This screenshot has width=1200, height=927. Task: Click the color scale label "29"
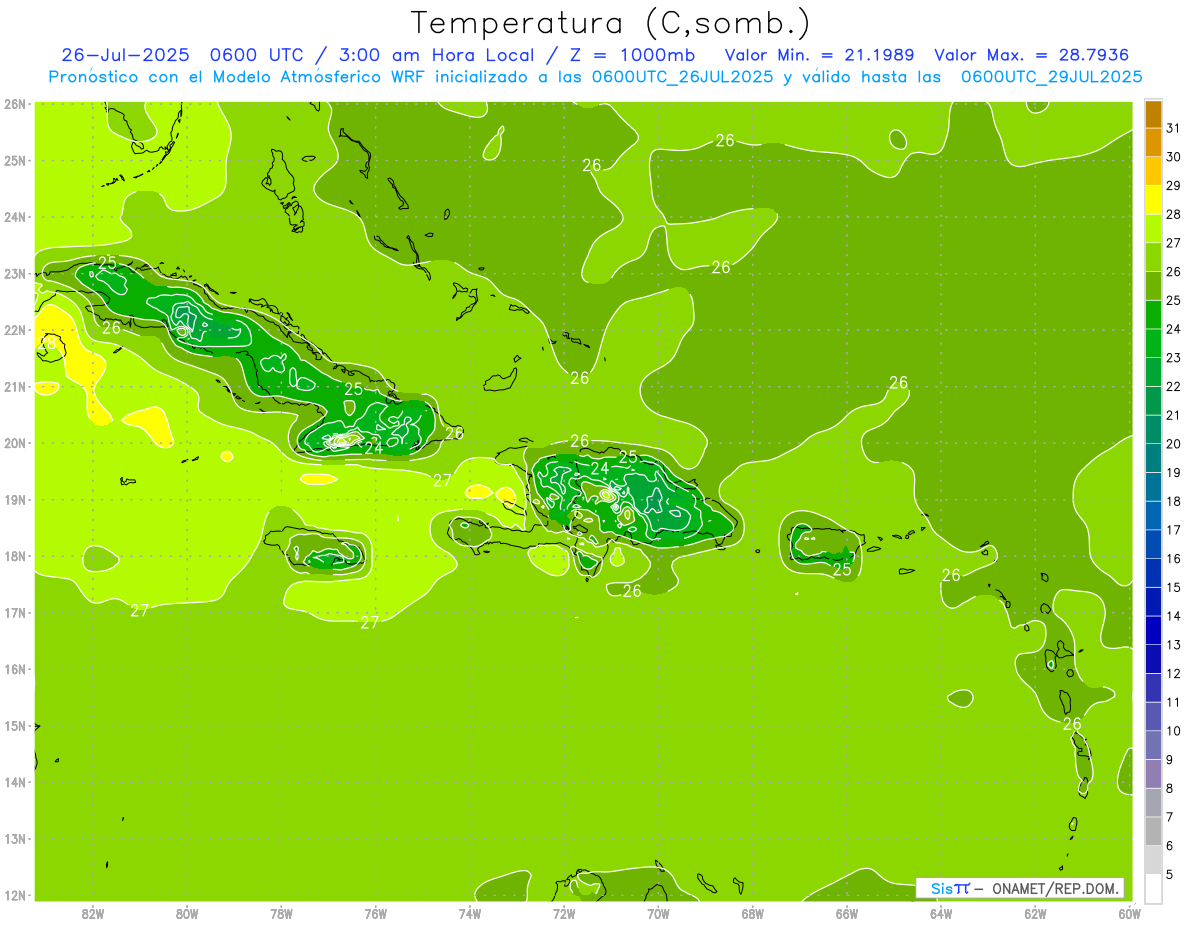[x=1174, y=185]
